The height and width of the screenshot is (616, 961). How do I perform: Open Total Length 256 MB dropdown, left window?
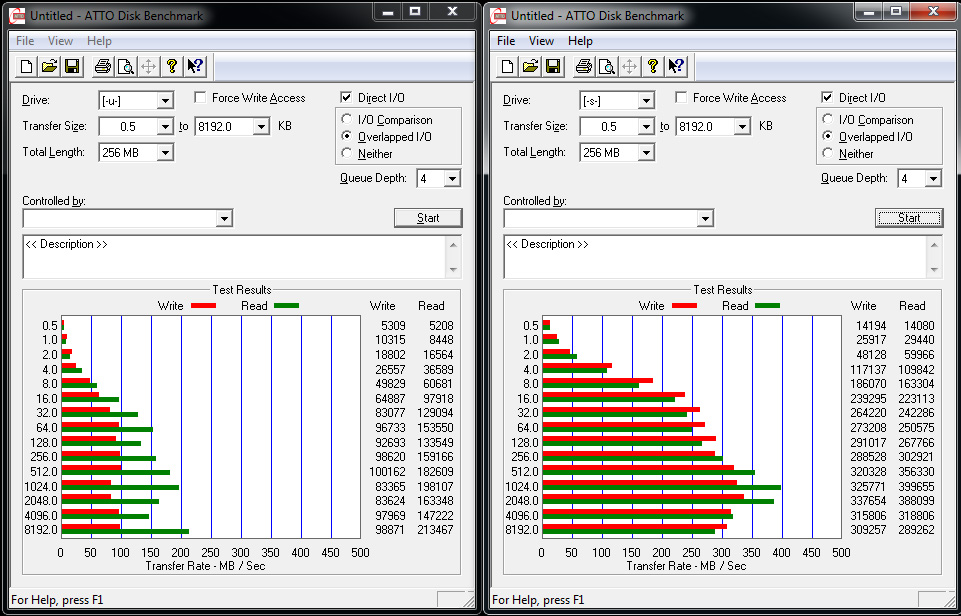165,153
